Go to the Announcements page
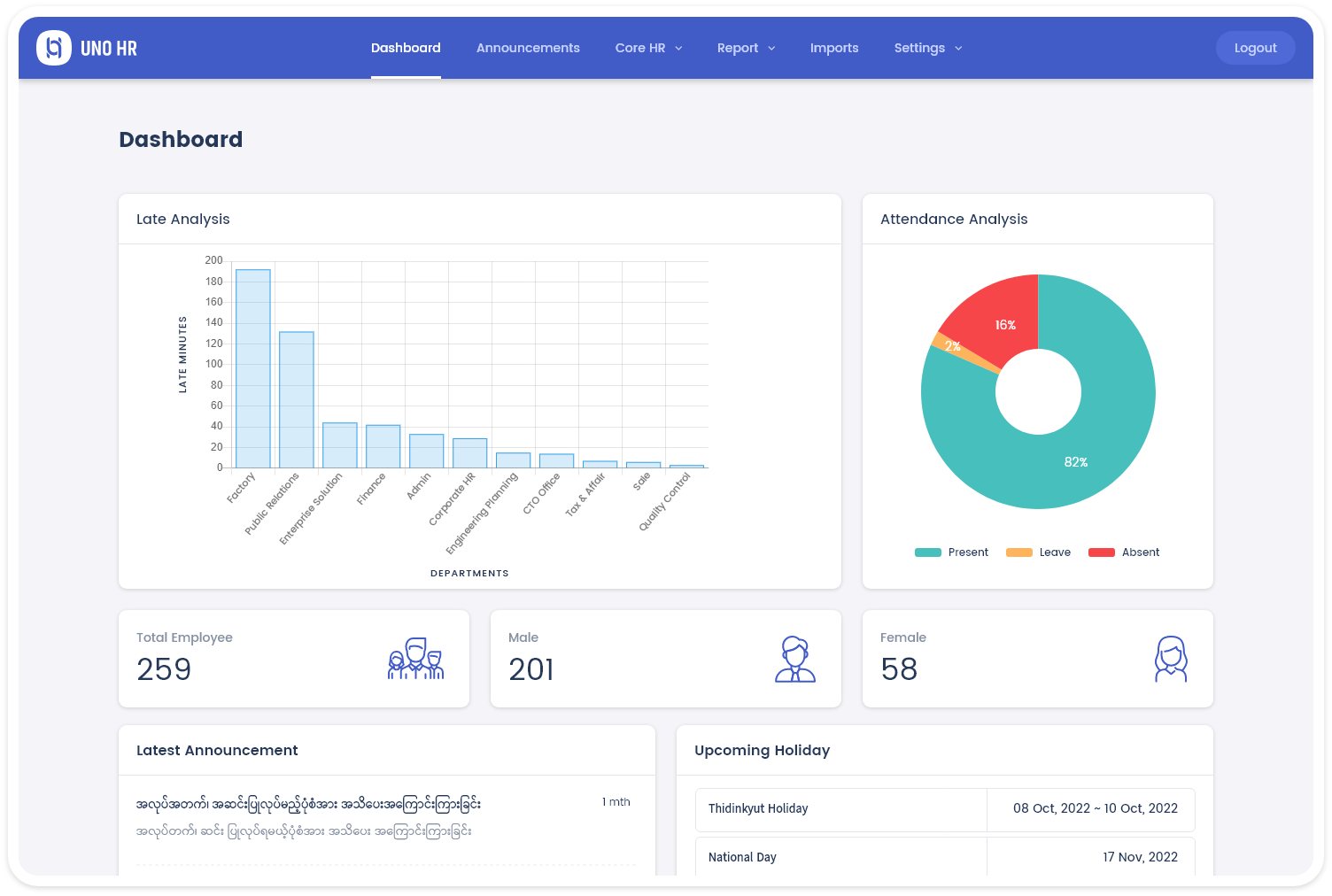Image resolution: width=1332 pixels, height=896 pixels. 528,48
